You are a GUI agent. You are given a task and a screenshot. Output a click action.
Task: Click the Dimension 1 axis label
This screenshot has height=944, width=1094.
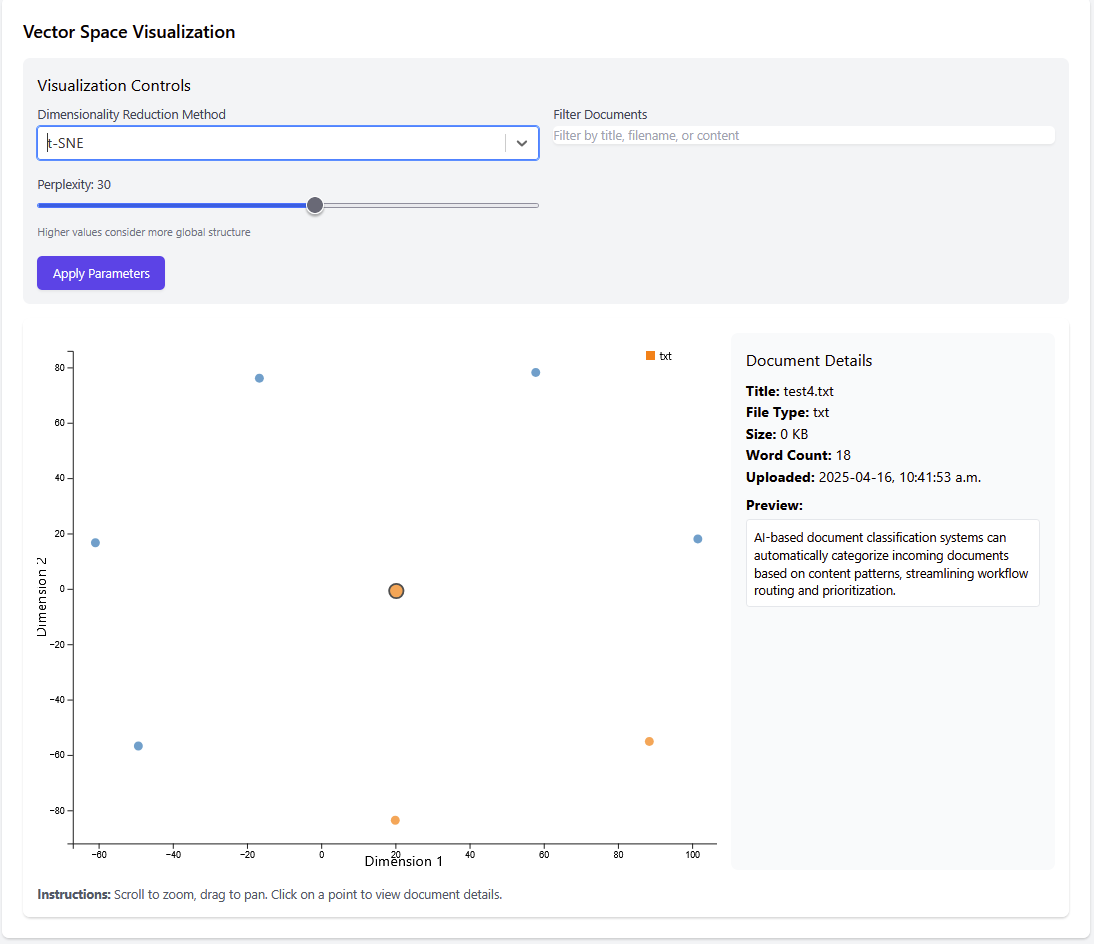(x=403, y=861)
